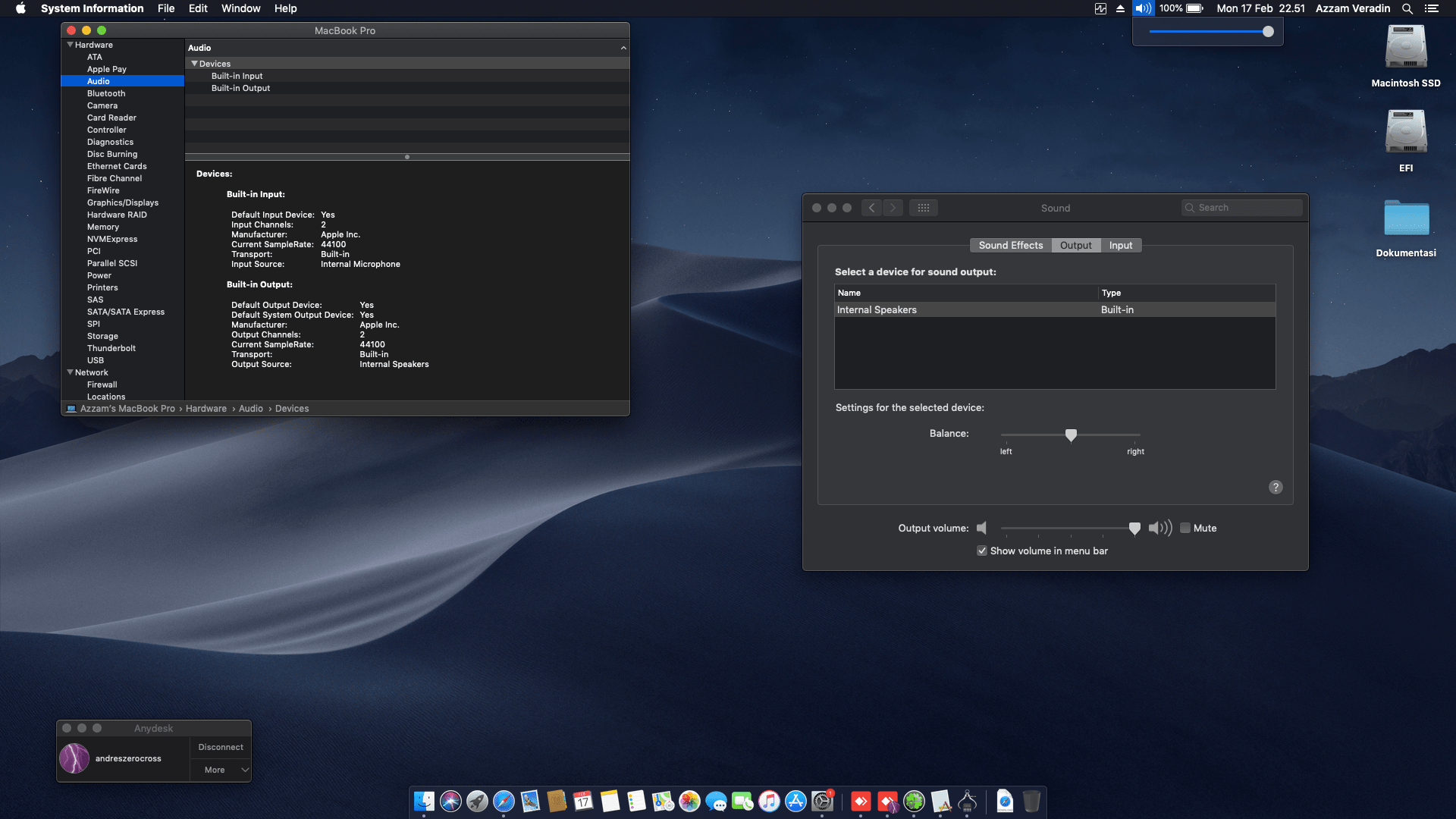
Task: Open Mail stamp icon in dock
Action: (530, 801)
